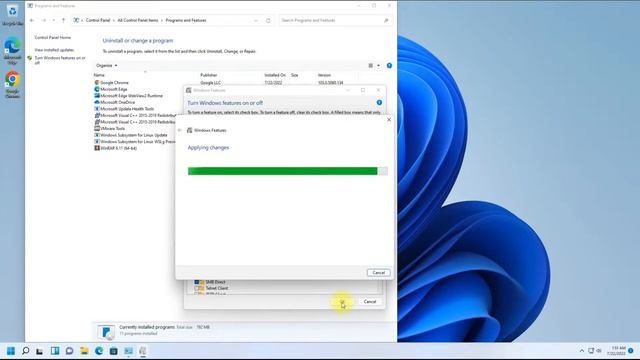Click the change view icon in toolbar

tap(371, 65)
